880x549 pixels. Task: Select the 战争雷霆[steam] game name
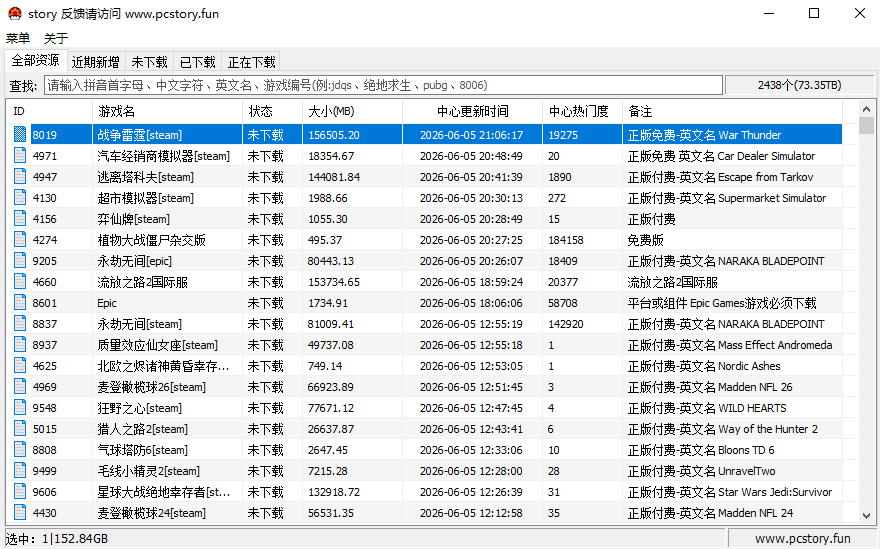pyautogui.click(x=139, y=135)
